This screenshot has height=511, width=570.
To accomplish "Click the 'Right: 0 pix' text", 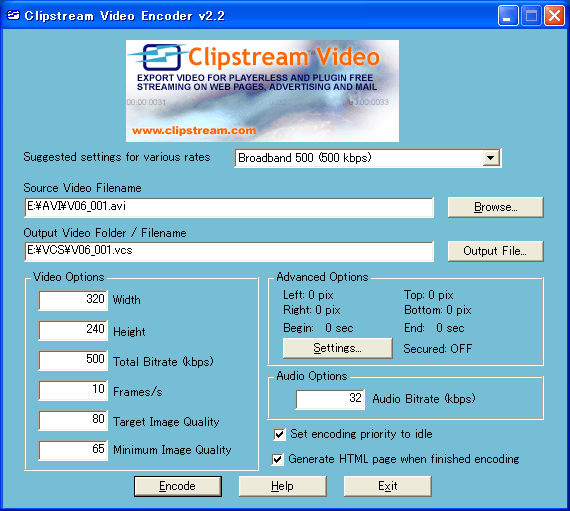I will (312, 310).
